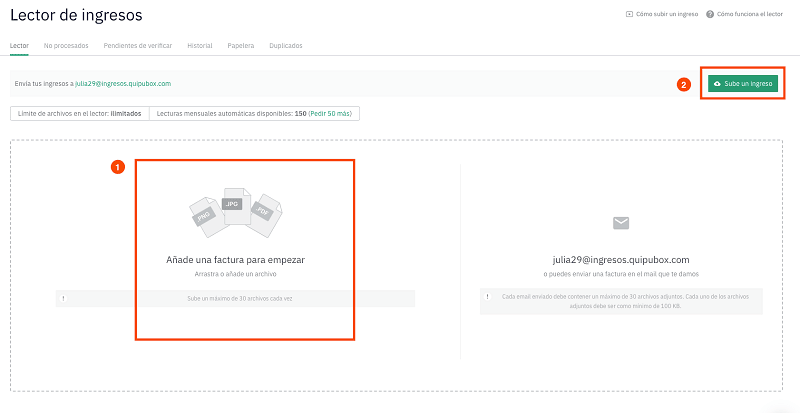
Task: Open the Historial tab
Action: (199, 45)
